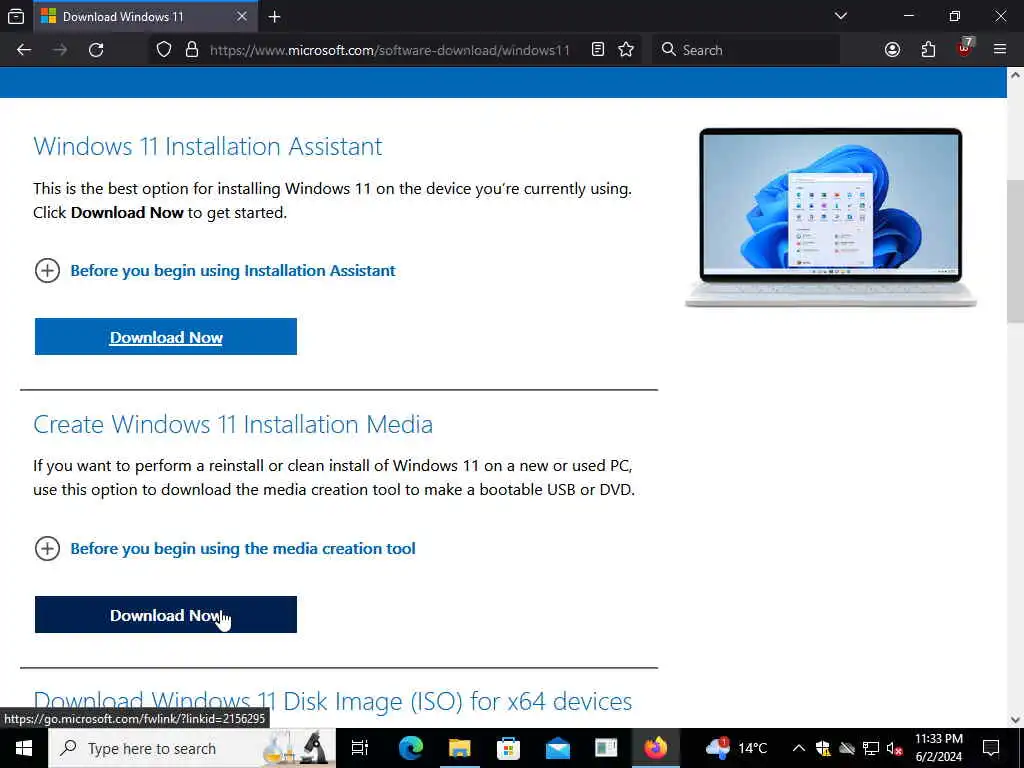Screen dimensions: 1024x768
Task: Toggle reader view icon
Action: click(x=598, y=50)
